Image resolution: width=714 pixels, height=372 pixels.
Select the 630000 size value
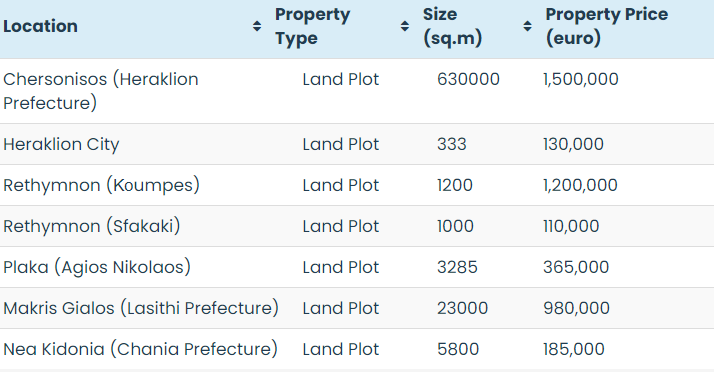pyautogui.click(x=468, y=79)
